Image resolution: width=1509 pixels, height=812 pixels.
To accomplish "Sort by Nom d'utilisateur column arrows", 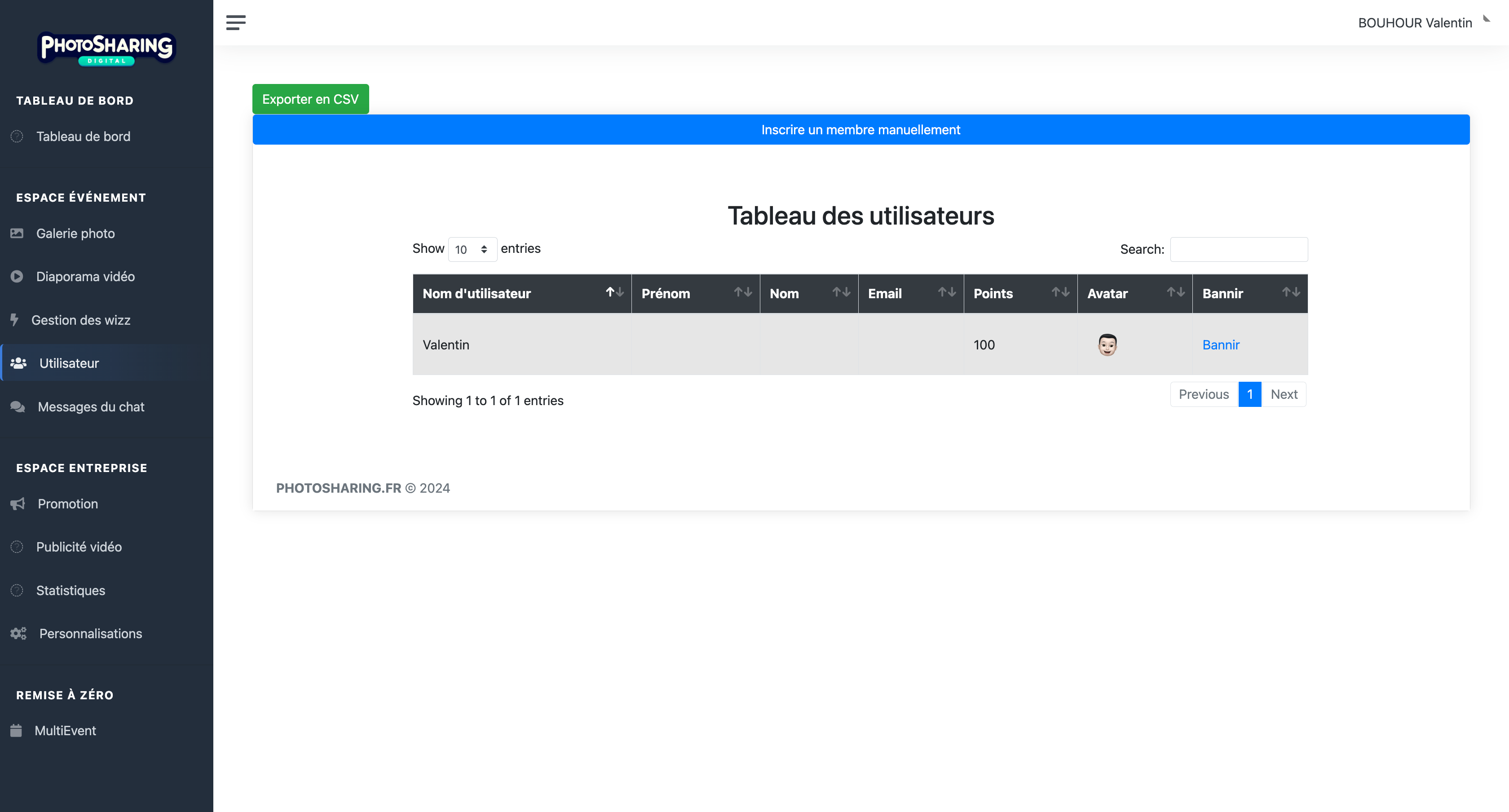I will coord(614,292).
